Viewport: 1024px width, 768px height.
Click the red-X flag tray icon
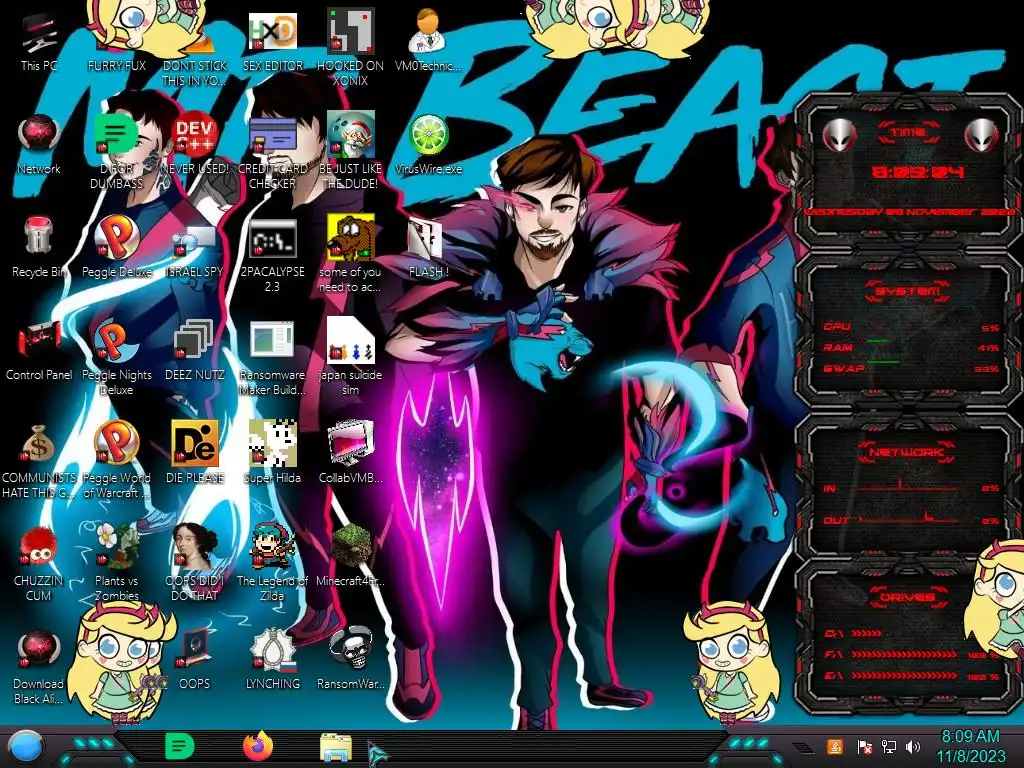[863, 746]
